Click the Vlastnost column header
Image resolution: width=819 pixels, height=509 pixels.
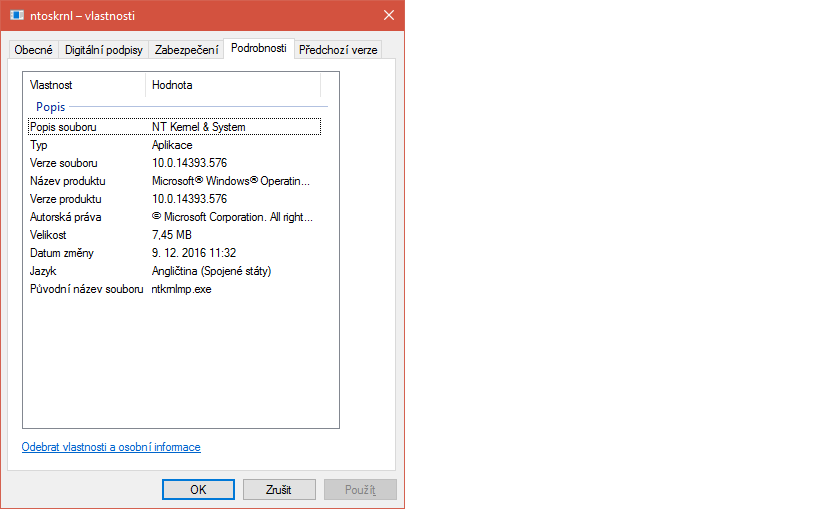(x=84, y=85)
